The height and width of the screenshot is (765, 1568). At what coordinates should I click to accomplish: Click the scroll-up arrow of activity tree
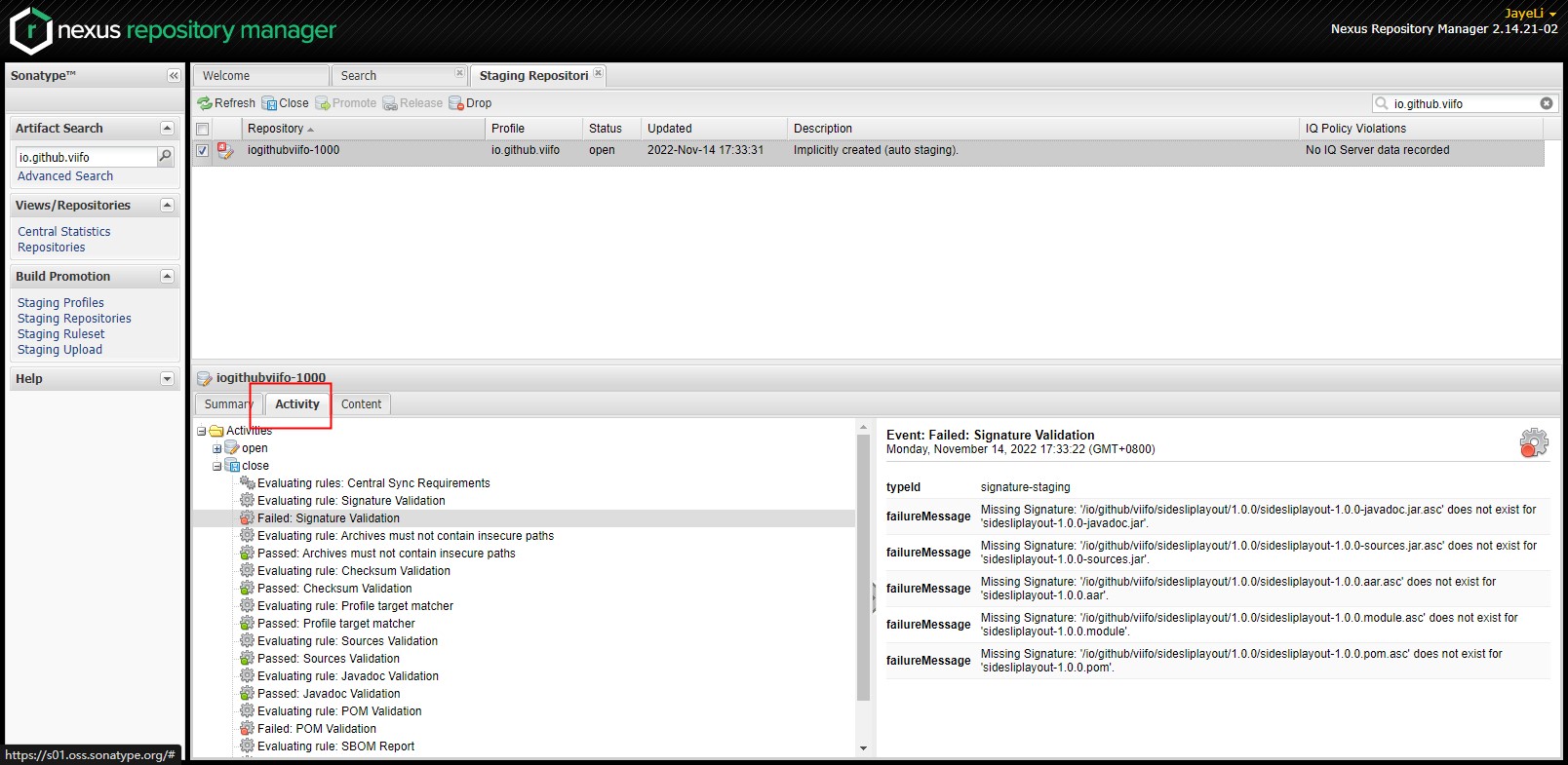tap(863, 427)
